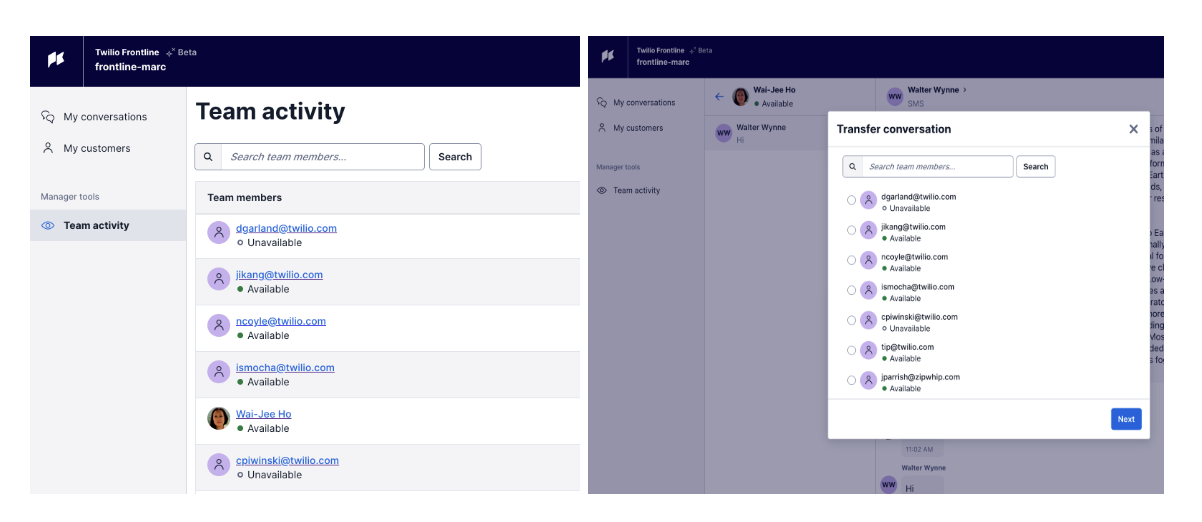Click the Next button in Transfer dialog
Image resolution: width=1202 pixels, height=522 pixels.
1126,419
